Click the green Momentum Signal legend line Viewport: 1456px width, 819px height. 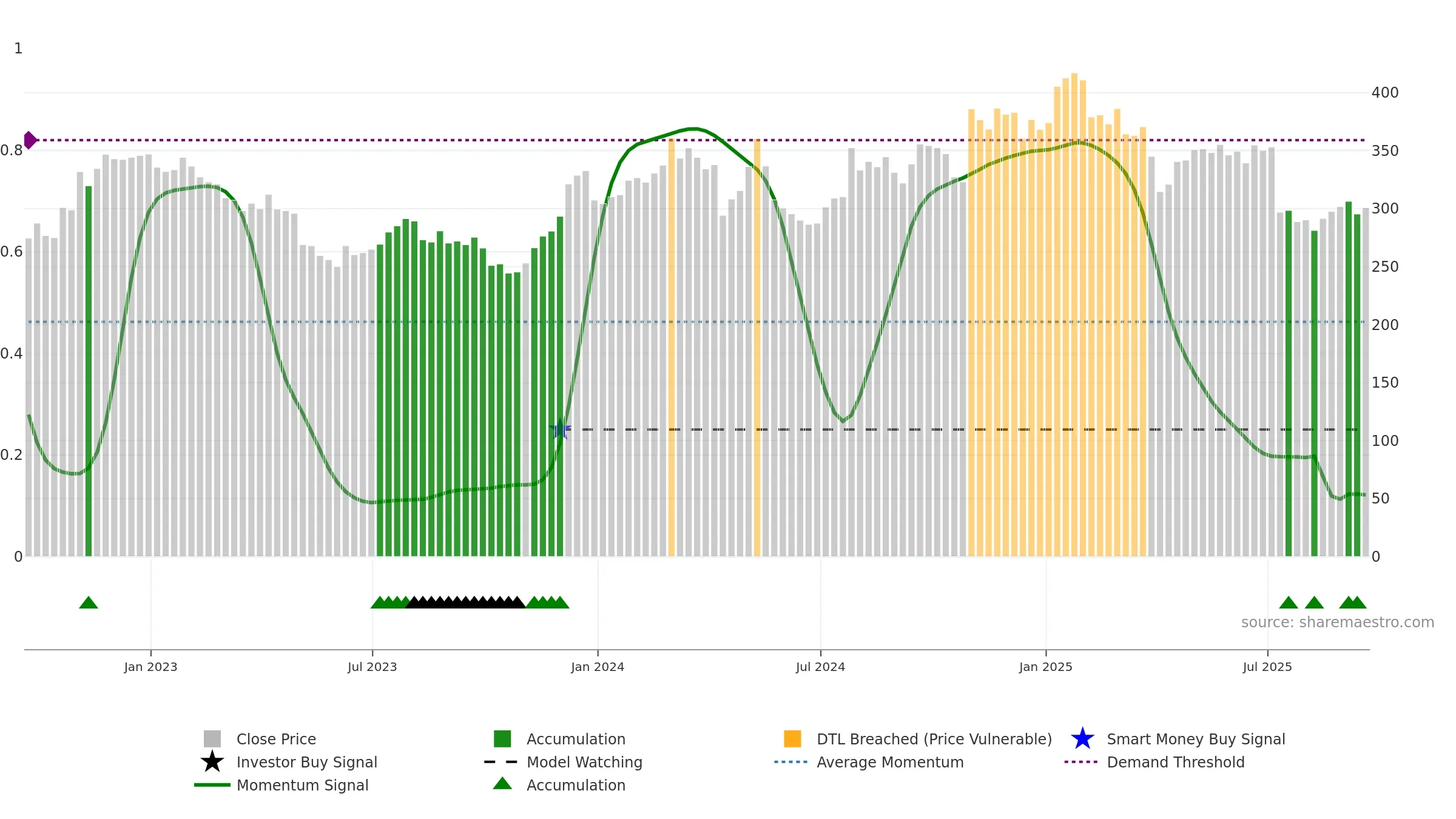pyautogui.click(x=212, y=785)
